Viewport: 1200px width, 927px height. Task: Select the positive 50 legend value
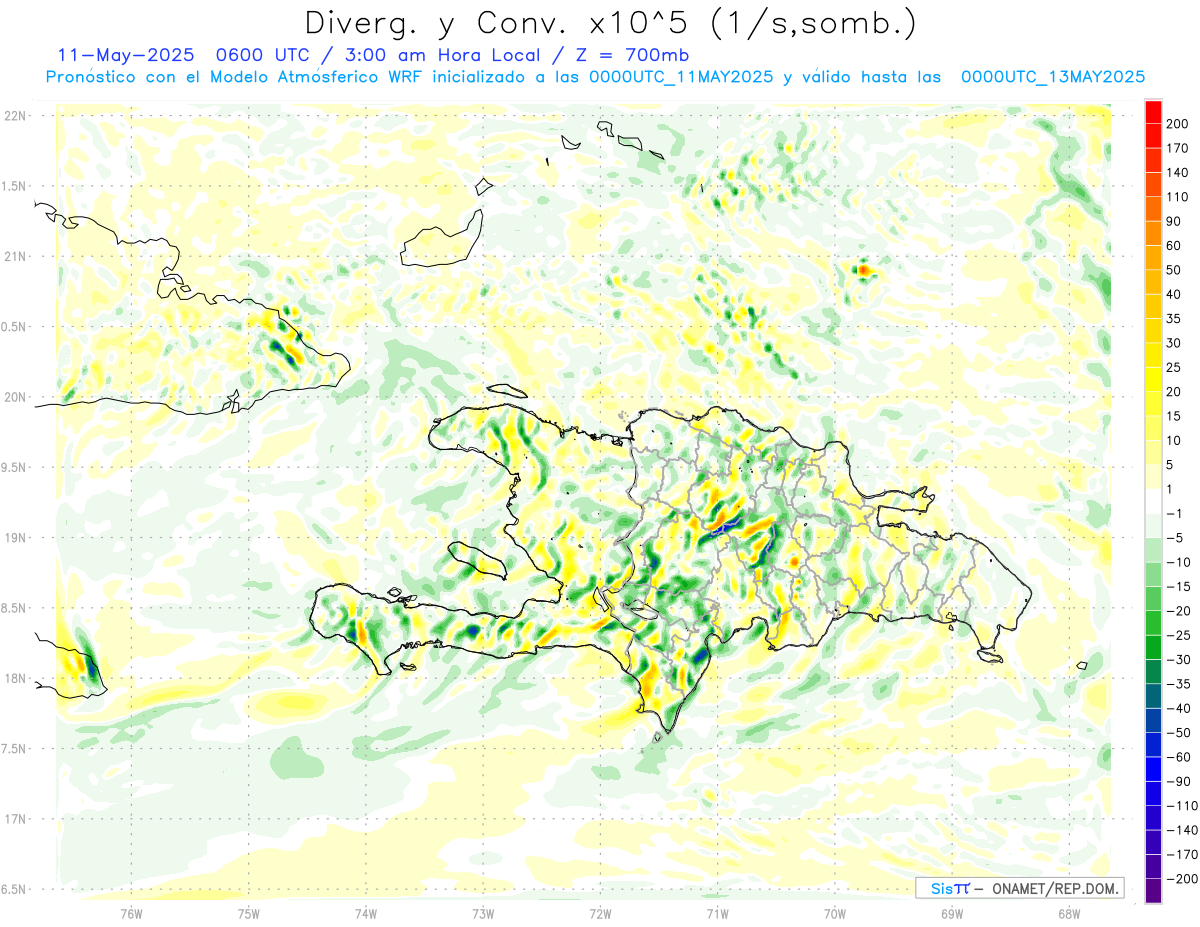(x=1176, y=270)
